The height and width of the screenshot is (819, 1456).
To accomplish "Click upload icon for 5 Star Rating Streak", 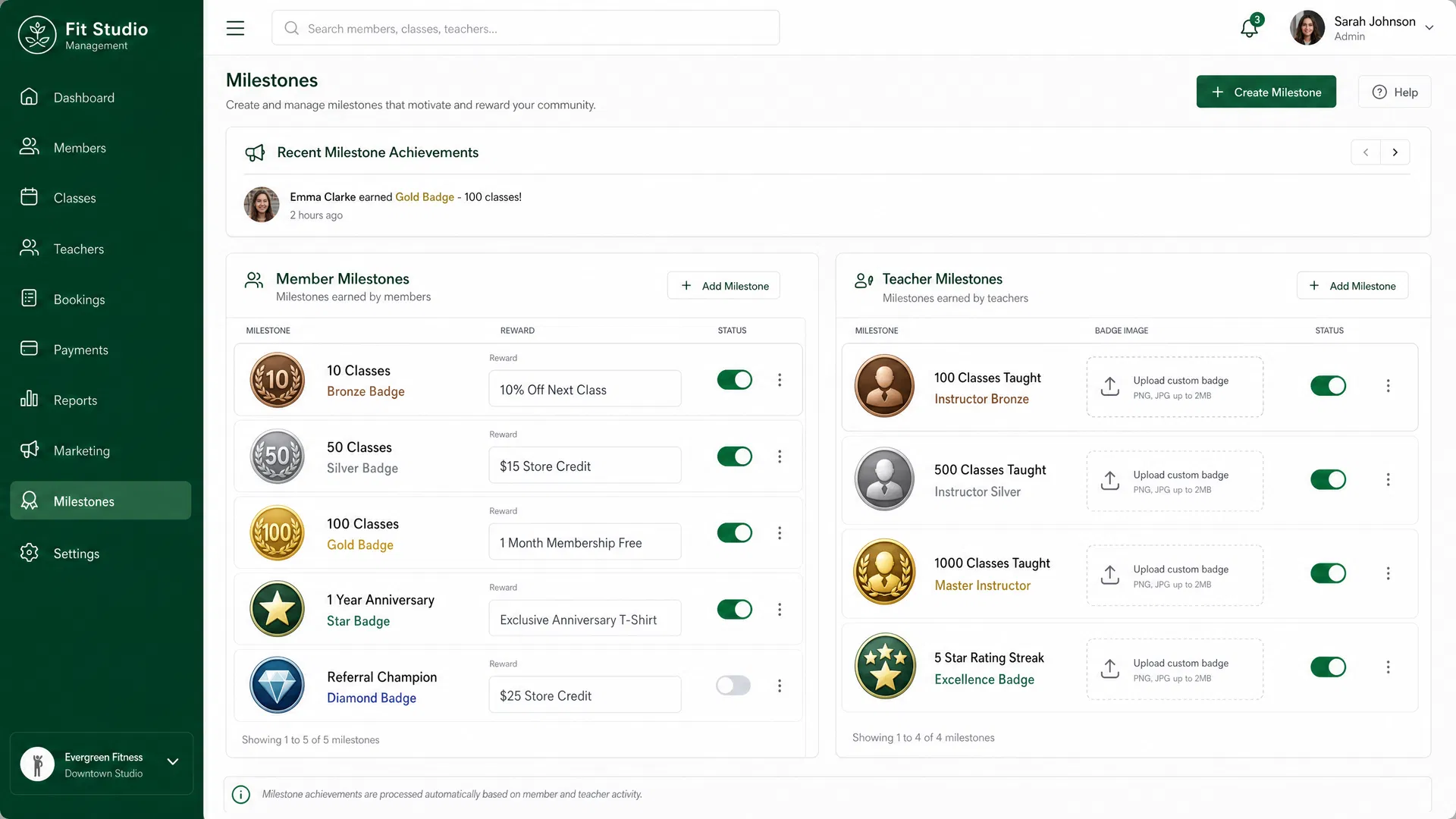I will [x=1110, y=668].
